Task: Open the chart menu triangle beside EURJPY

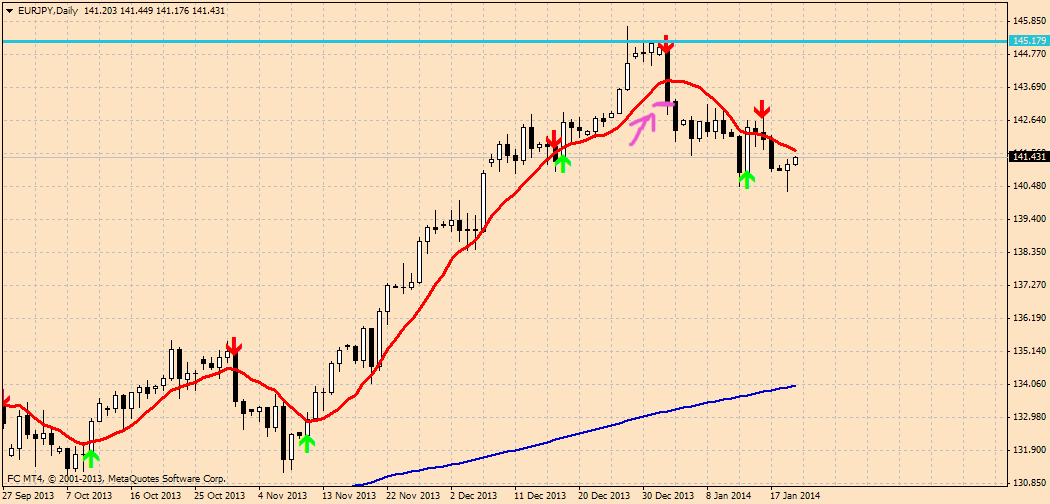Action: click(x=9, y=11)
